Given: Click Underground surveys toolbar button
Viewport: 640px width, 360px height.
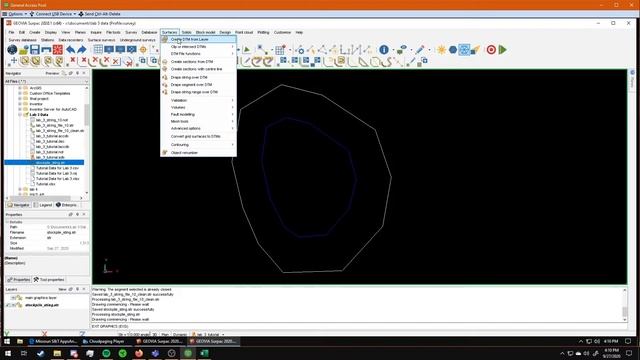Looking at the screenshot, I should coord(138,40).
